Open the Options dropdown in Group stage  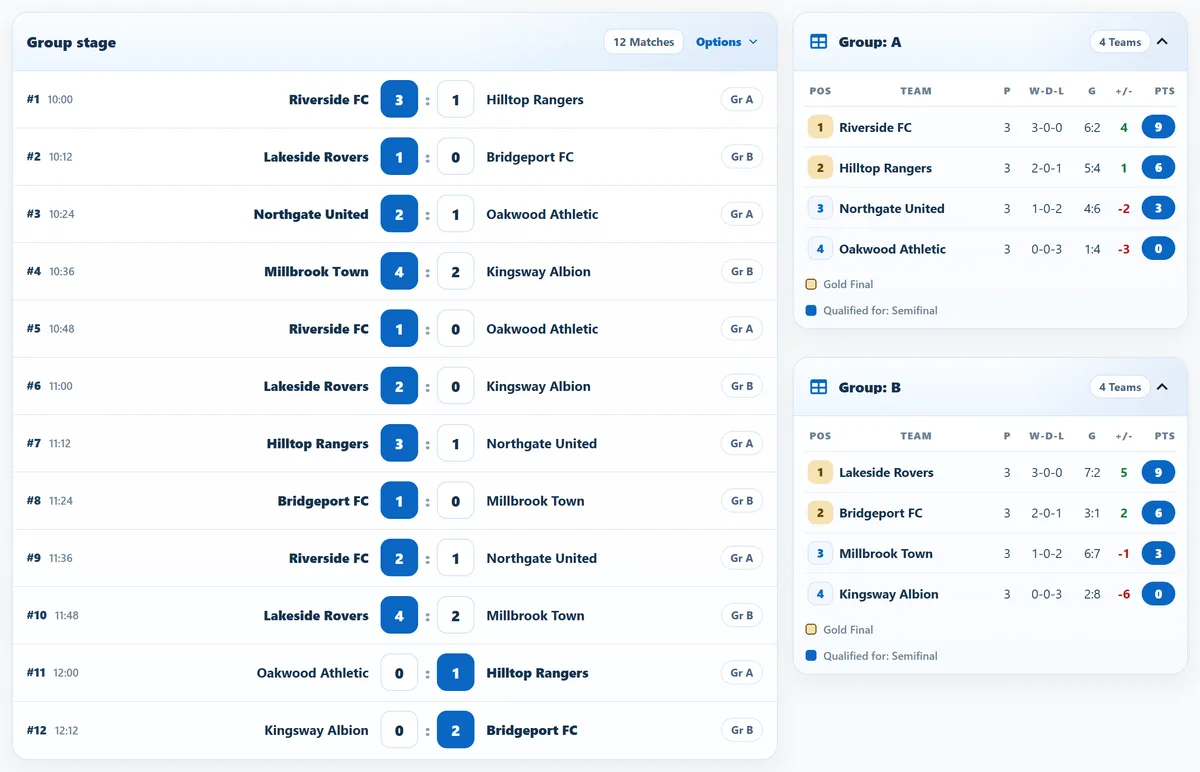pos(727,42)
